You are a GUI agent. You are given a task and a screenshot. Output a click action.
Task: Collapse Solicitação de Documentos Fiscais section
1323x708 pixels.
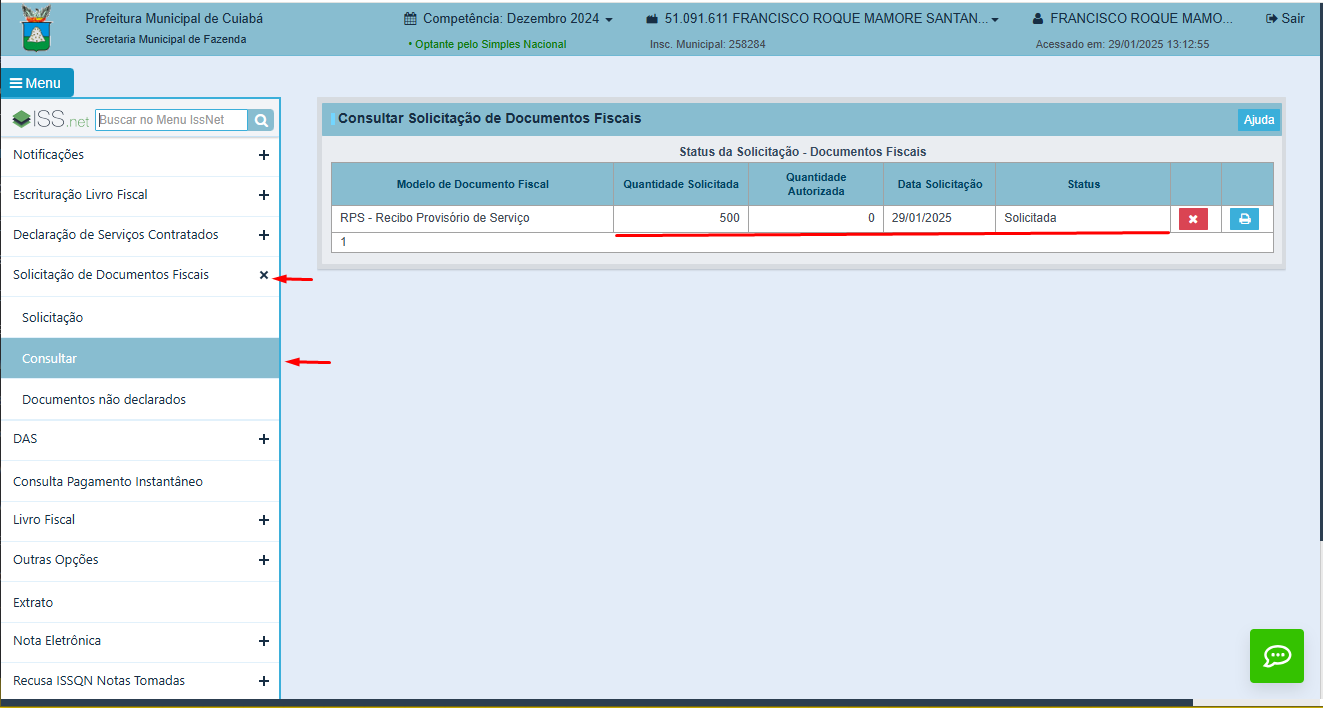tap(264, 275)
